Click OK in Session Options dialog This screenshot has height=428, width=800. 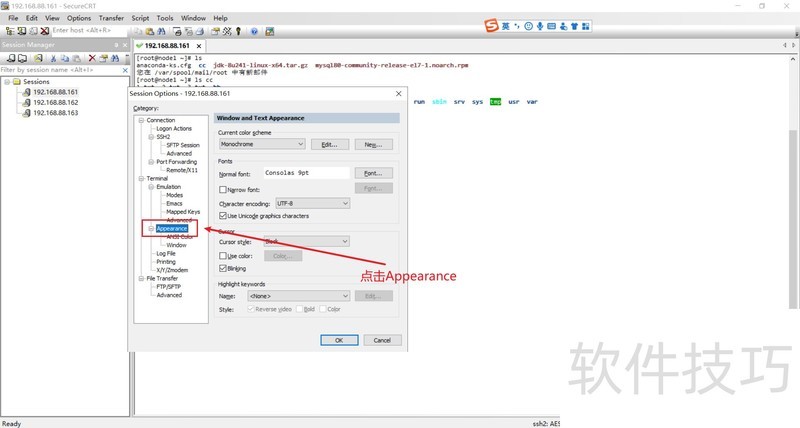339,340
